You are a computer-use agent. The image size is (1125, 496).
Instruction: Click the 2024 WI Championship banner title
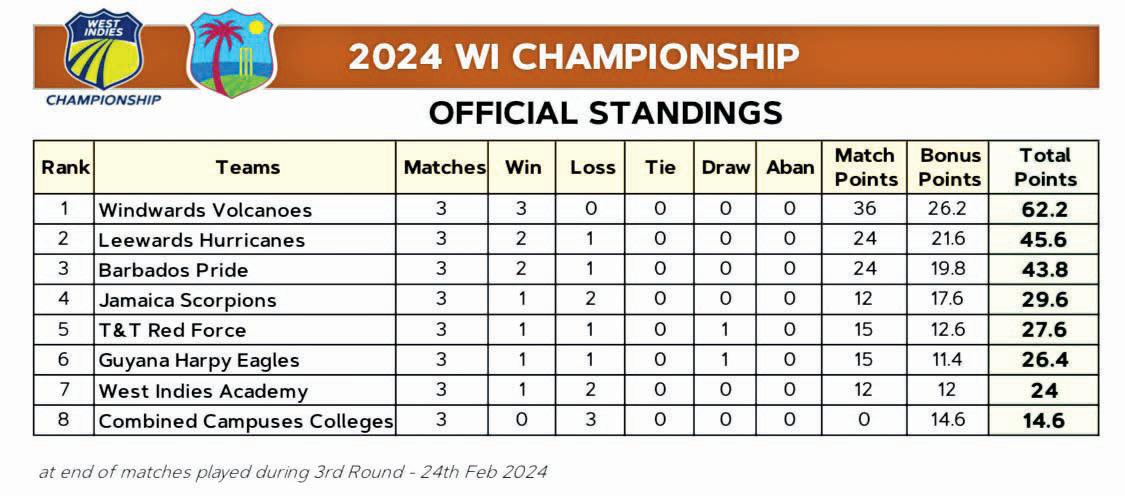click(x=573, y=57)
